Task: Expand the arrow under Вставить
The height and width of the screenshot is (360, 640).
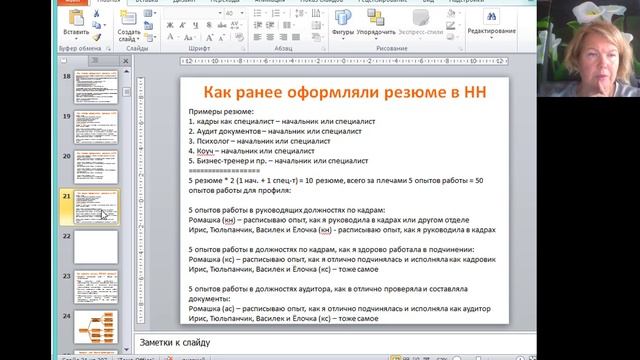Action: [x=76, y=39]
